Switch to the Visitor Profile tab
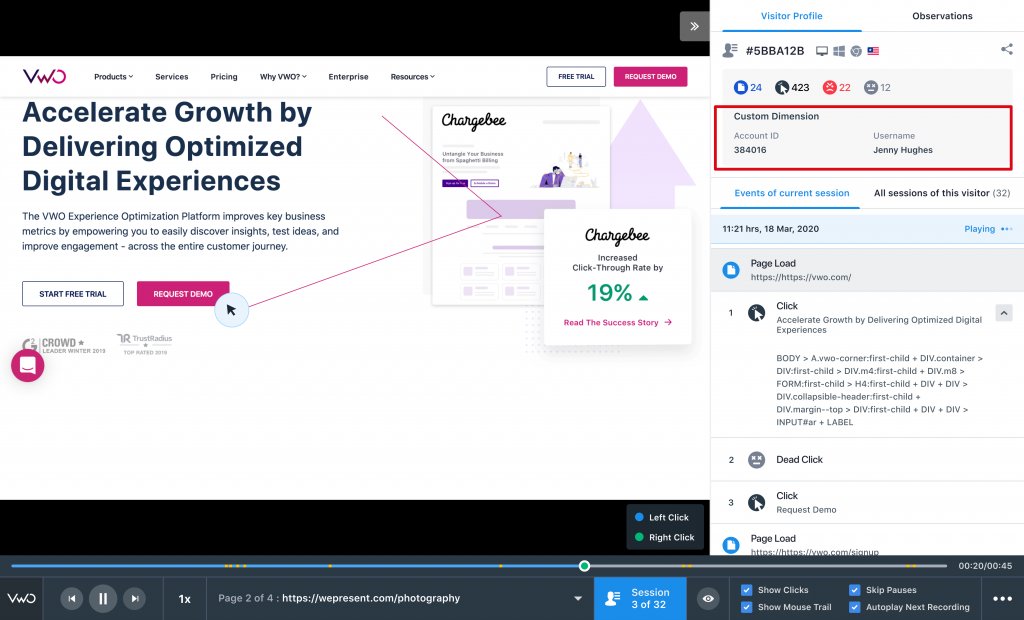Viewport: 1024px width, 620px height. tap(792, 16)
